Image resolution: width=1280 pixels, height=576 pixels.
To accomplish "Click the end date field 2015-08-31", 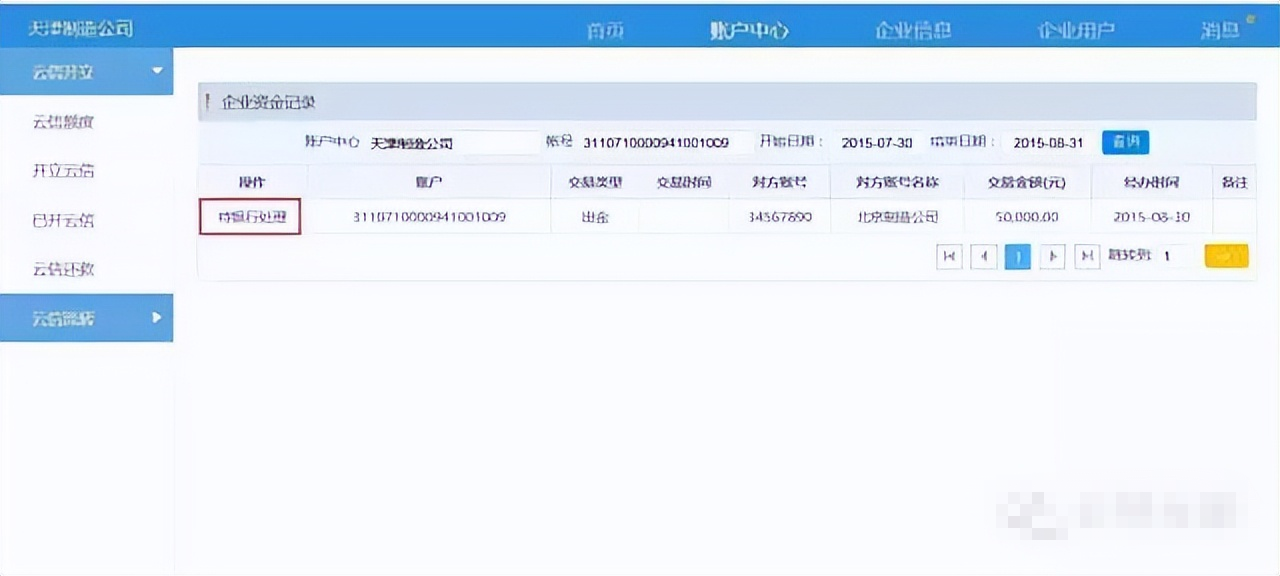I will point(1048,143).
